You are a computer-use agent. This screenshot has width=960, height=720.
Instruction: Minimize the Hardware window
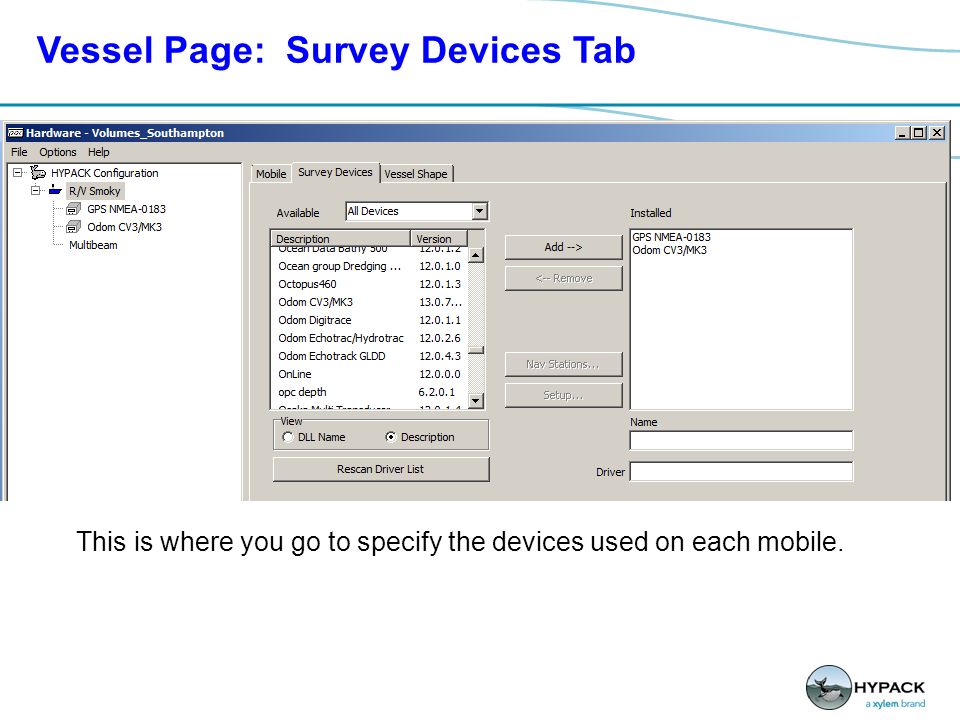[x=902, y=133]
